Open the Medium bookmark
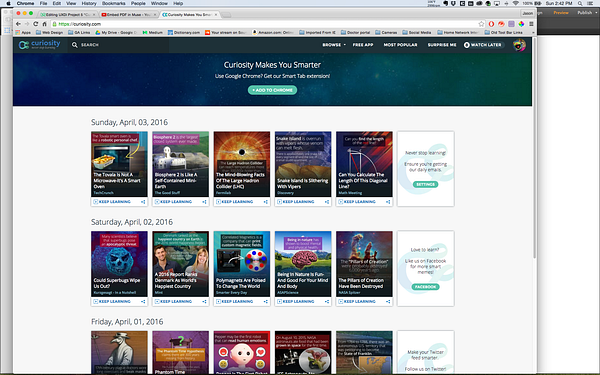 [153, 33]
